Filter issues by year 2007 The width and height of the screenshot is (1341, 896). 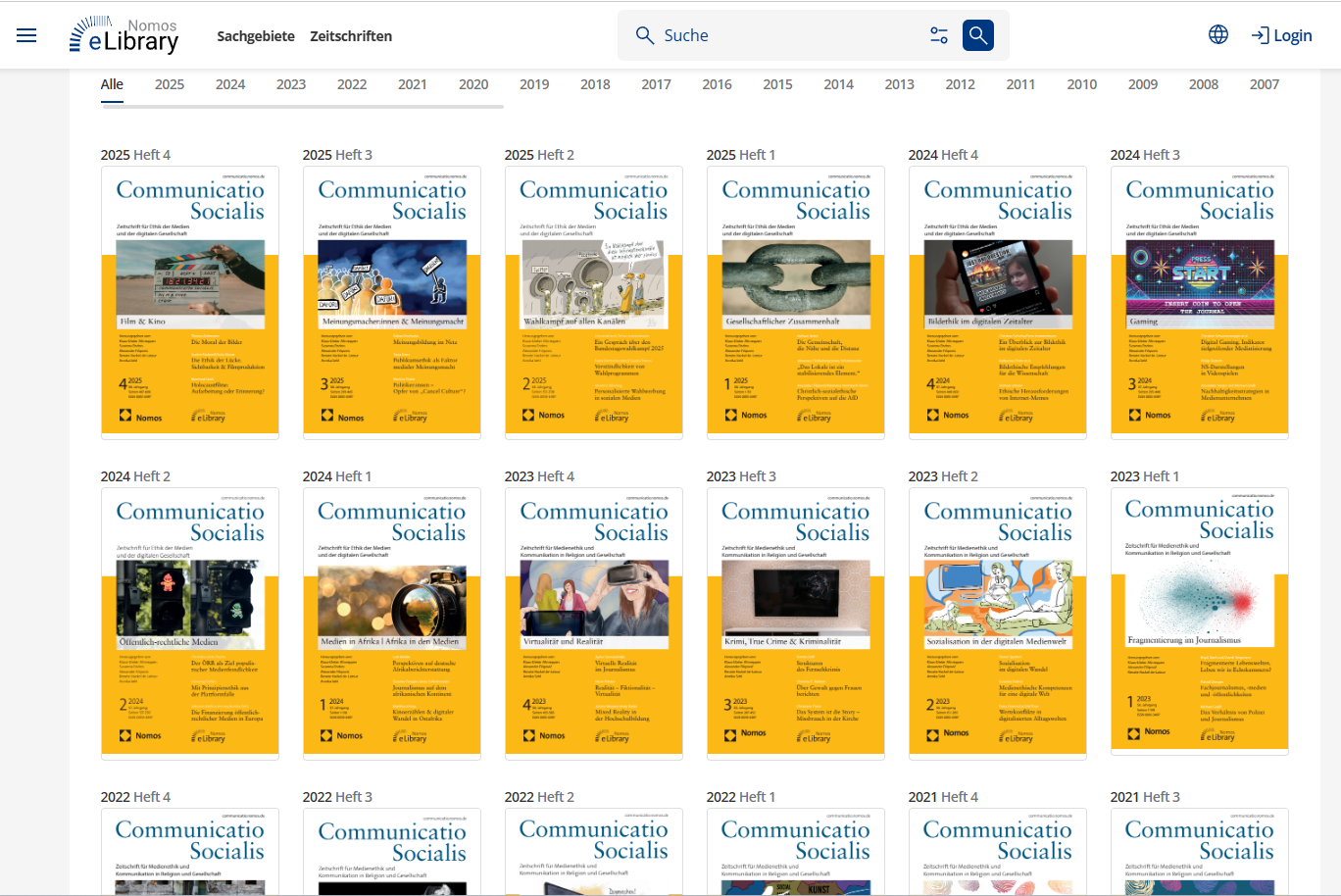[x=1265, y=84]
